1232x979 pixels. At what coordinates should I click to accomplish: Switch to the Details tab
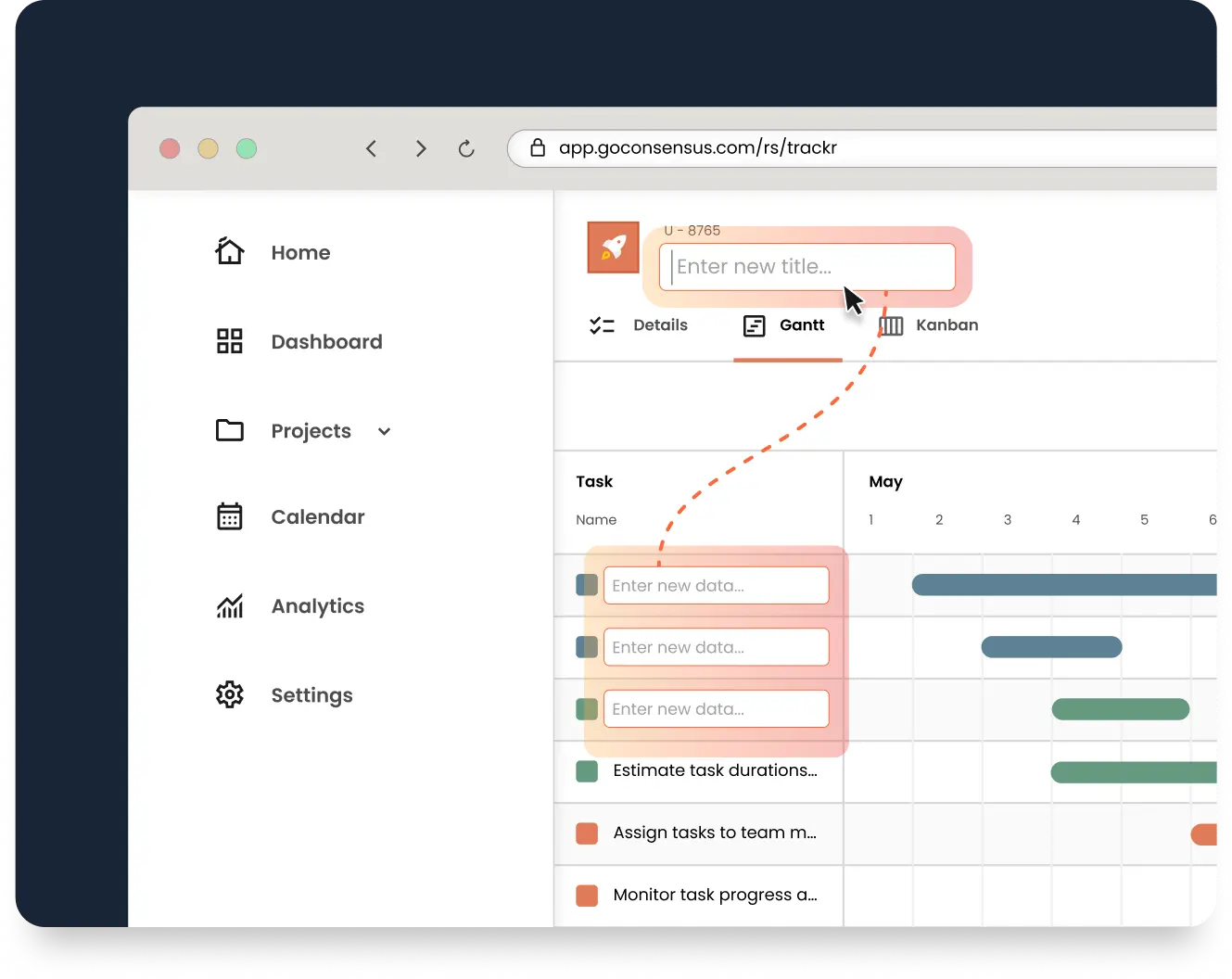click(660, 325)
